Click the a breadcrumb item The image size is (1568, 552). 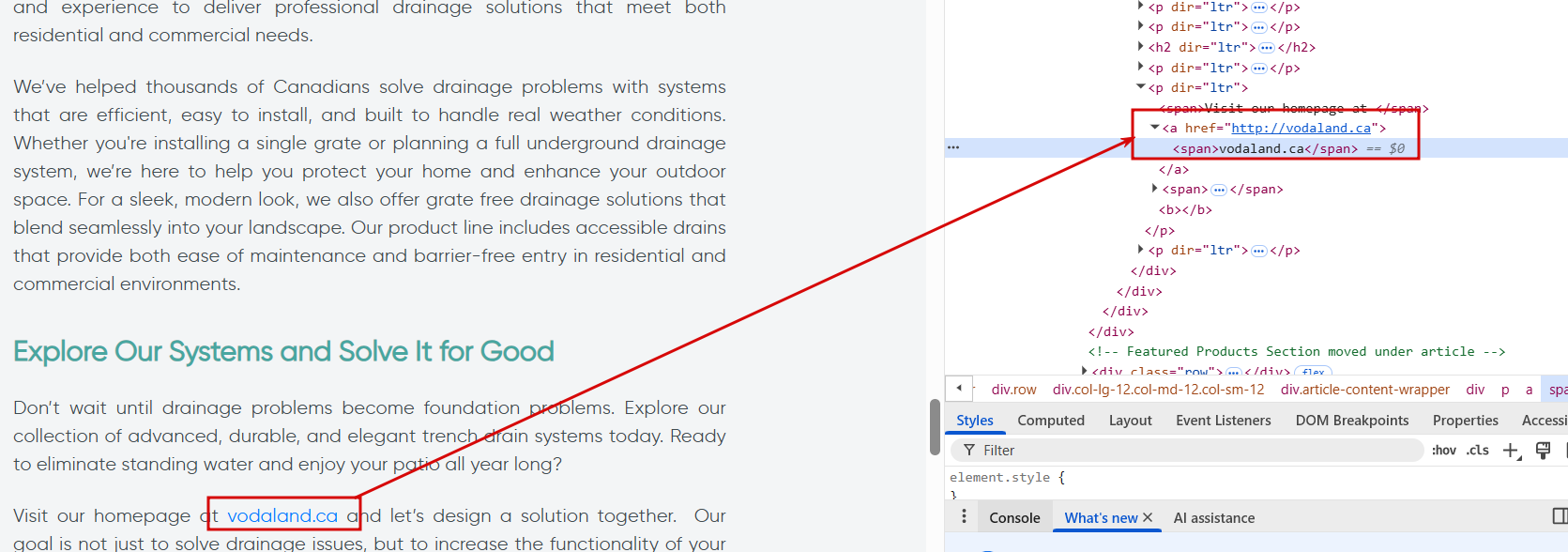click(1529, 390)
